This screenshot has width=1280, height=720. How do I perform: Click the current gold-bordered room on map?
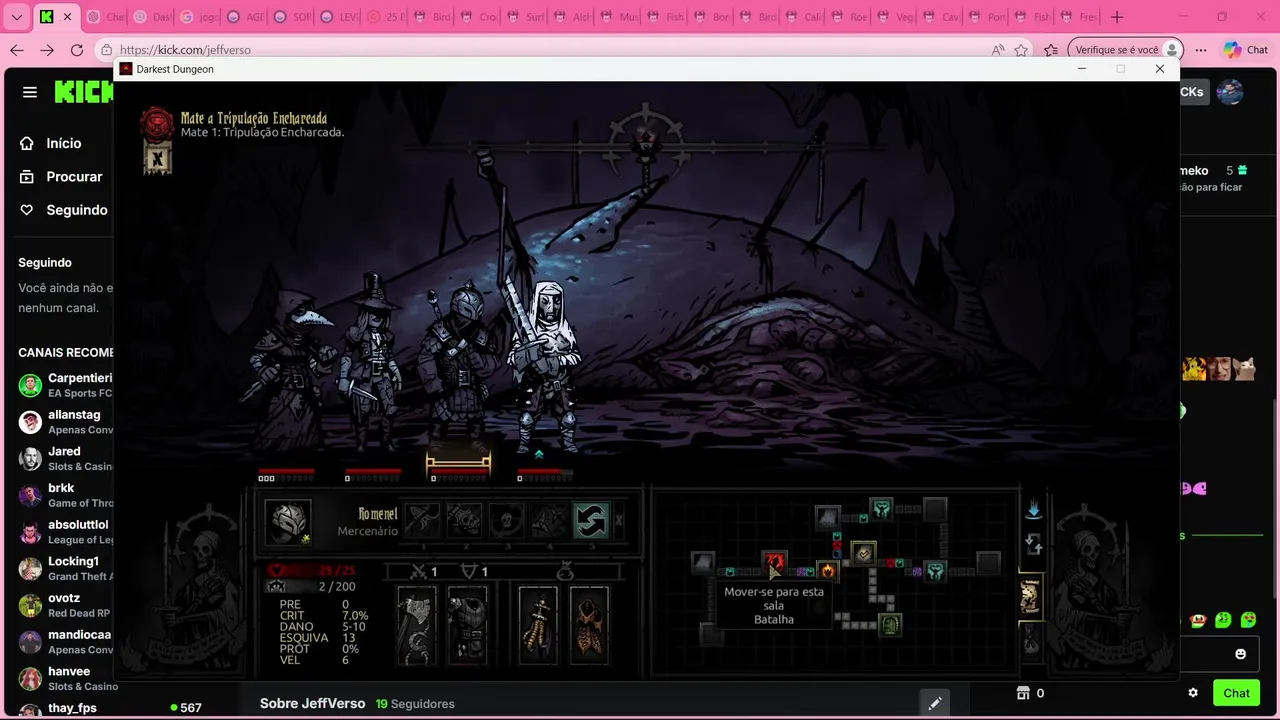coord(863,553)
